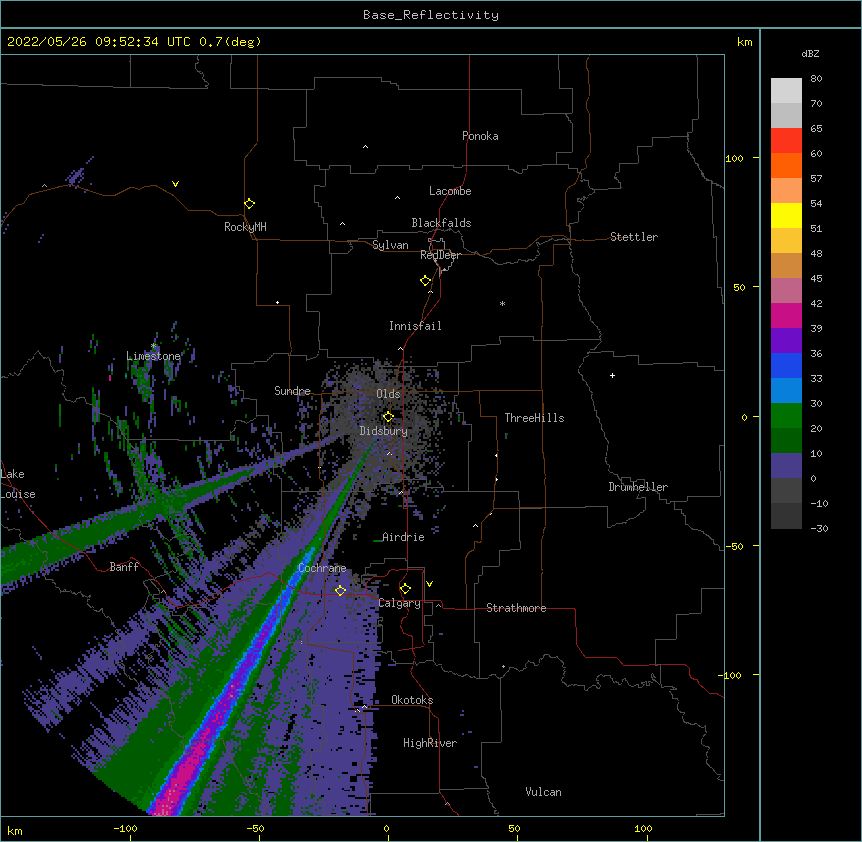
Task: Click the Blackfalds city label
Action: point(441,223)
